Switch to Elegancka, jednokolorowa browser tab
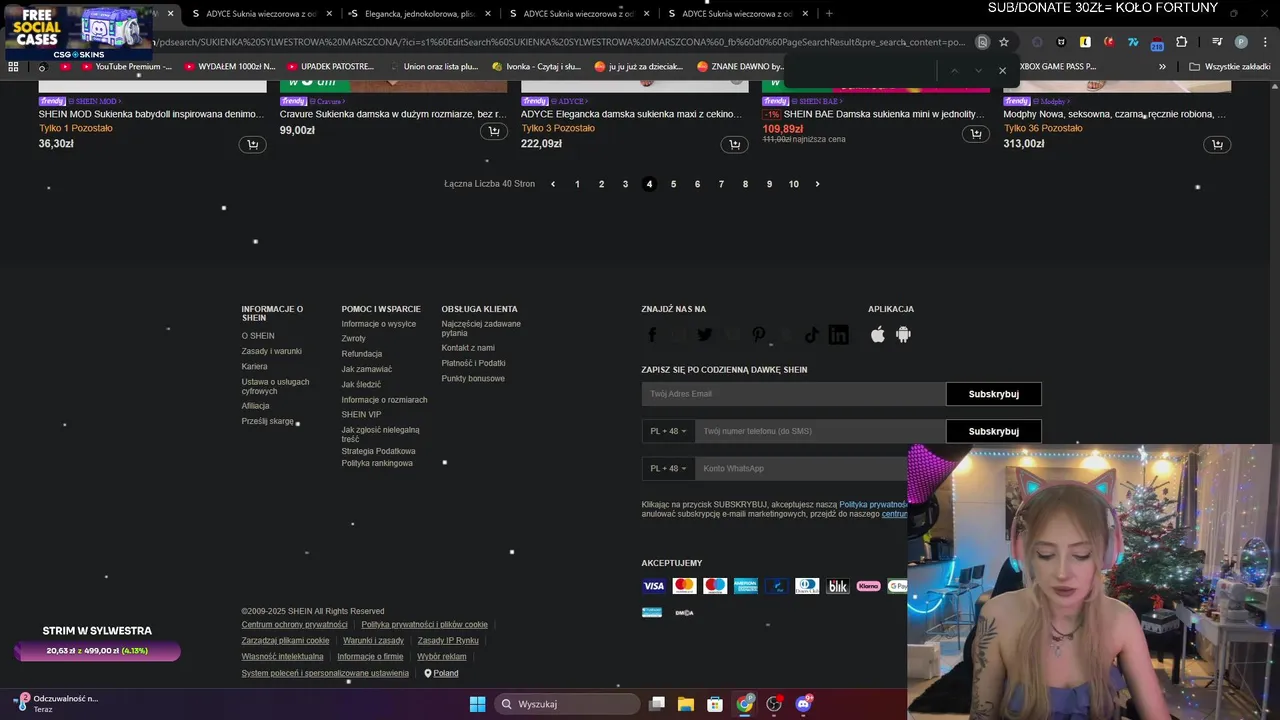The width and height of the screenshot is (1280, 720). click(418, 14)
